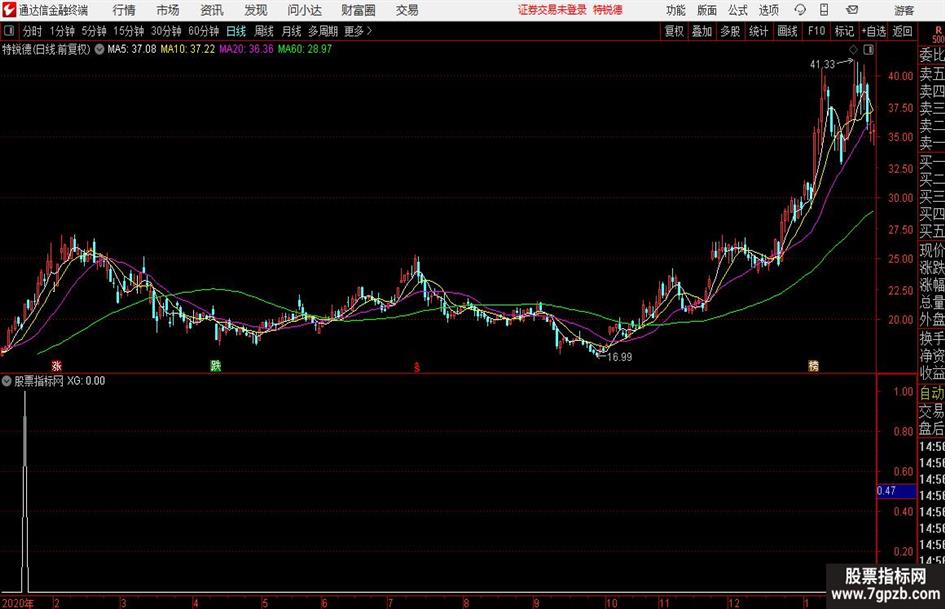The image size is (945, 609).
Task: Switch to 周线 weekly period
Action: coord(263,31)
